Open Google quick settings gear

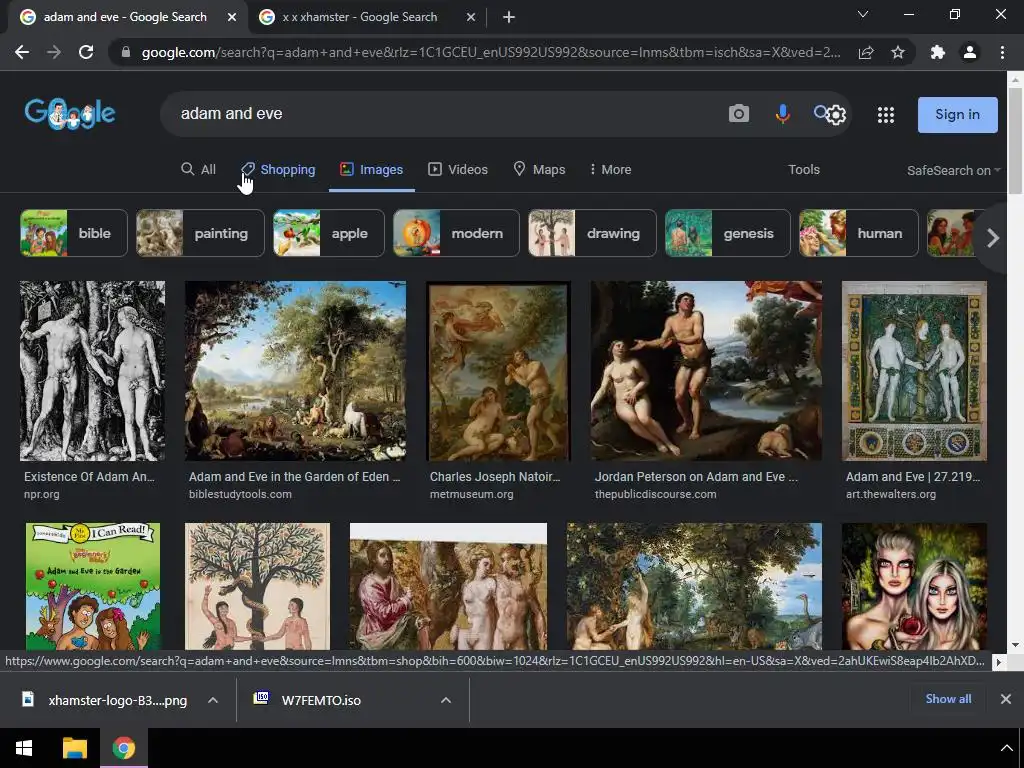click(x=836, y=116)
